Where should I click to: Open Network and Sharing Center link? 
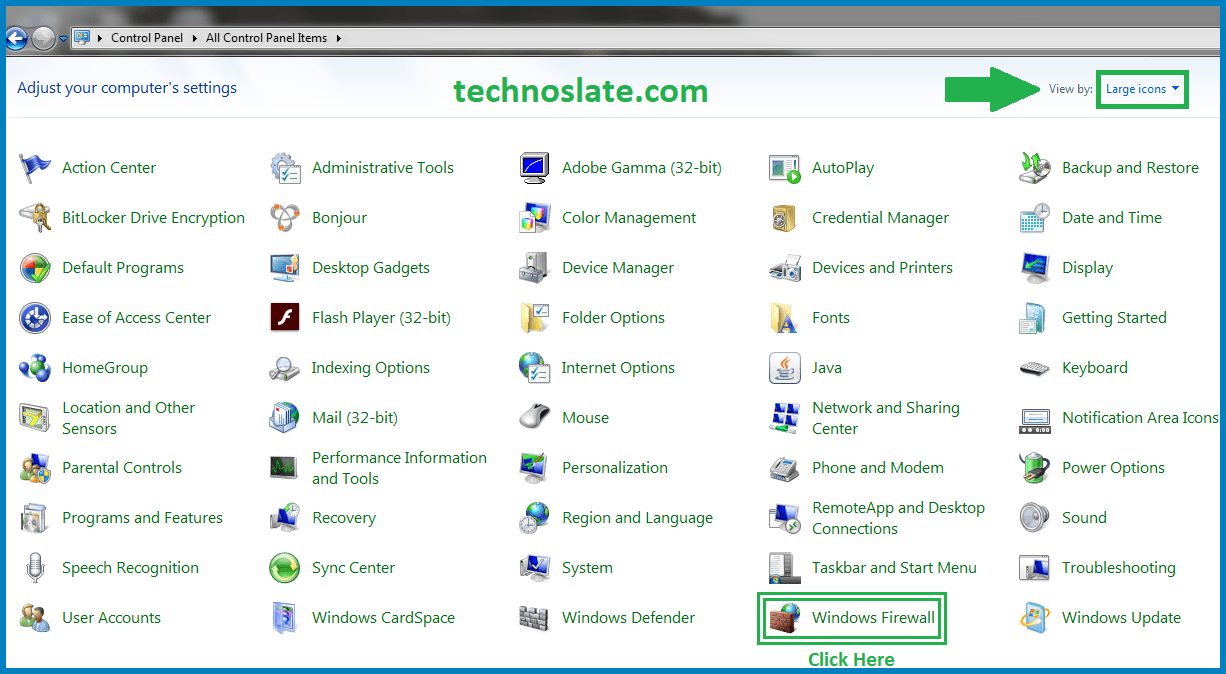tap(886, 418)
